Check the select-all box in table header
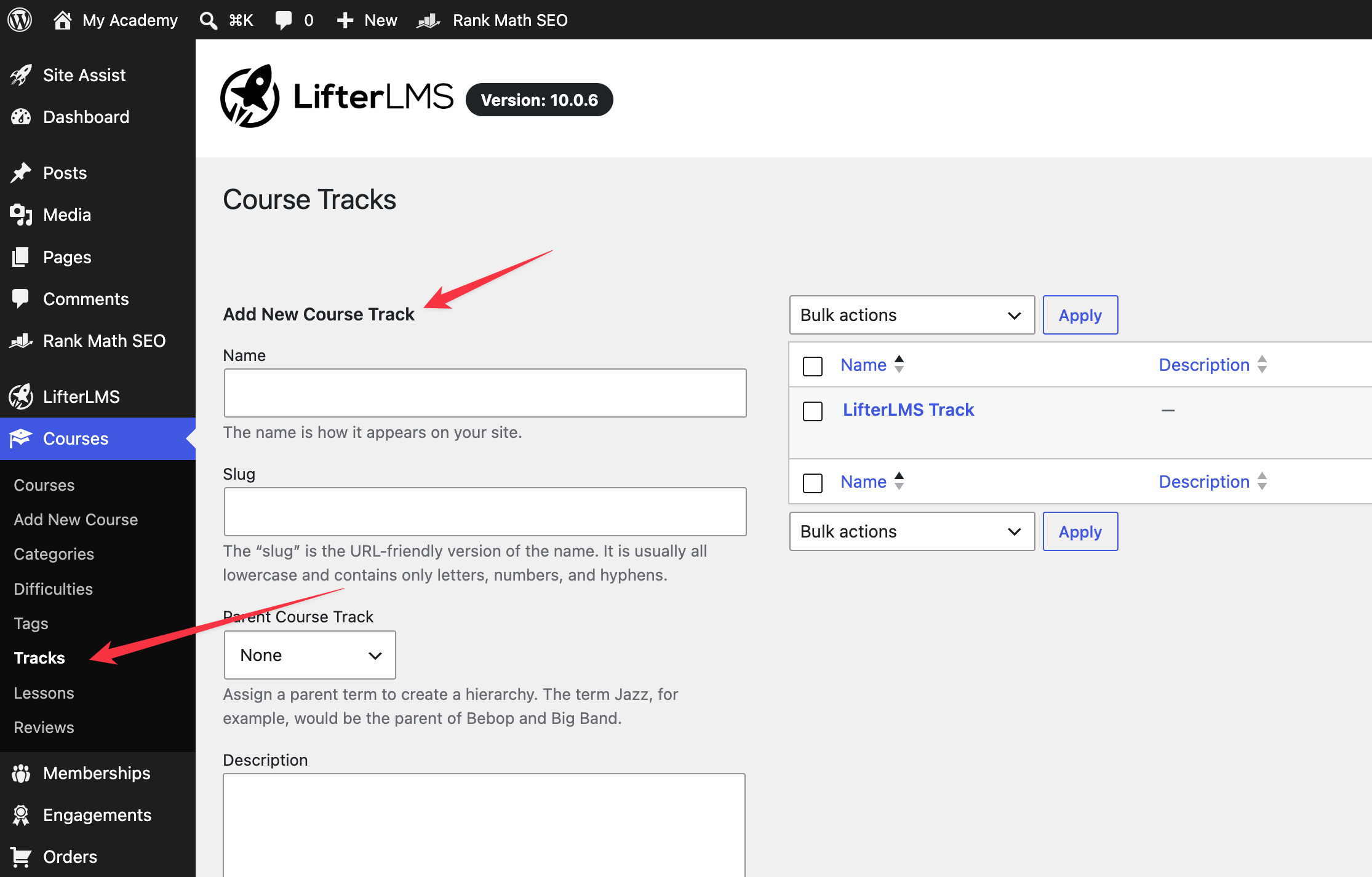The image size is (1372, 877). (x=813, y=366)
